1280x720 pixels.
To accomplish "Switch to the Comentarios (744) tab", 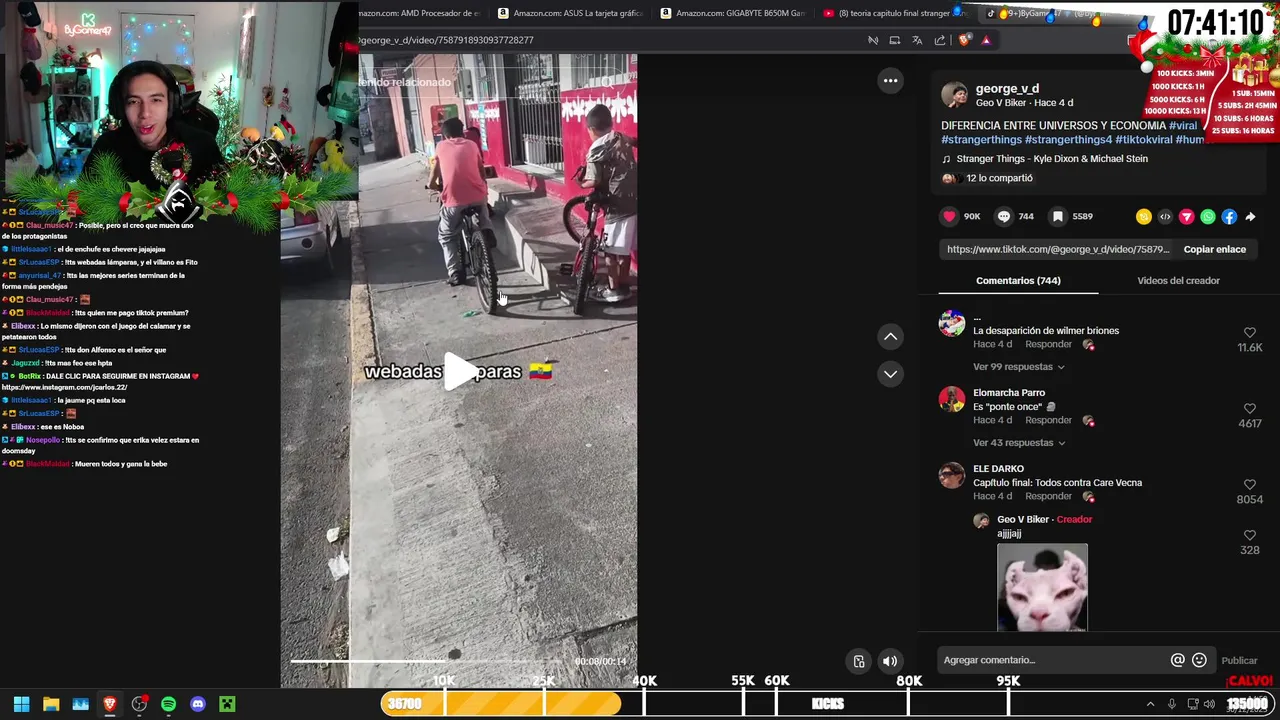I will click(x=1018, y=281).
